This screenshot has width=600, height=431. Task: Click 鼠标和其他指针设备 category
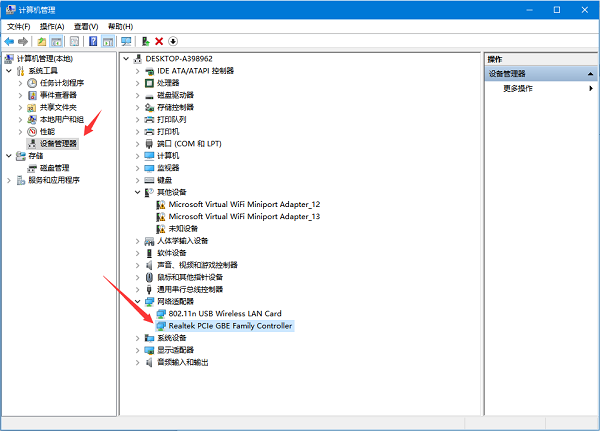190,277
